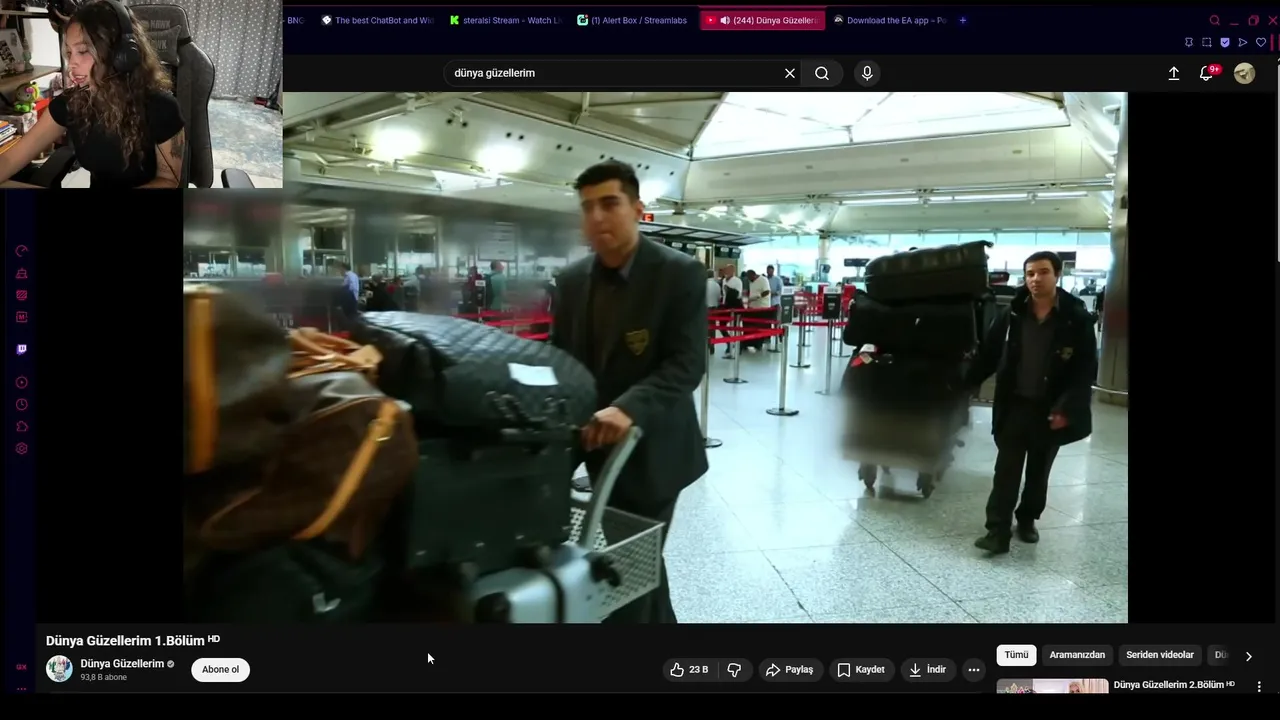The width and height of the screenshot is (1280, 720).
Task: Select the Seriden videolar filter chip
Action: [1160, 655]
